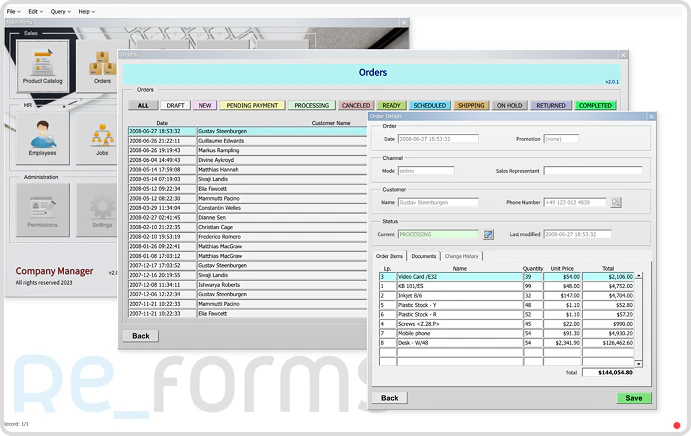691x436 pixels.
Task: Filter orders by SHIPPING status
Action: point(471,105)
